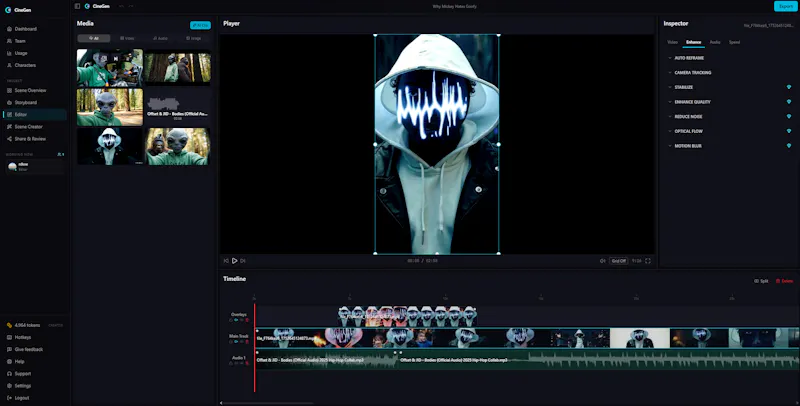Filter media by Image
The width and height of the screenshot is (800, 406).
coord(193,38)
